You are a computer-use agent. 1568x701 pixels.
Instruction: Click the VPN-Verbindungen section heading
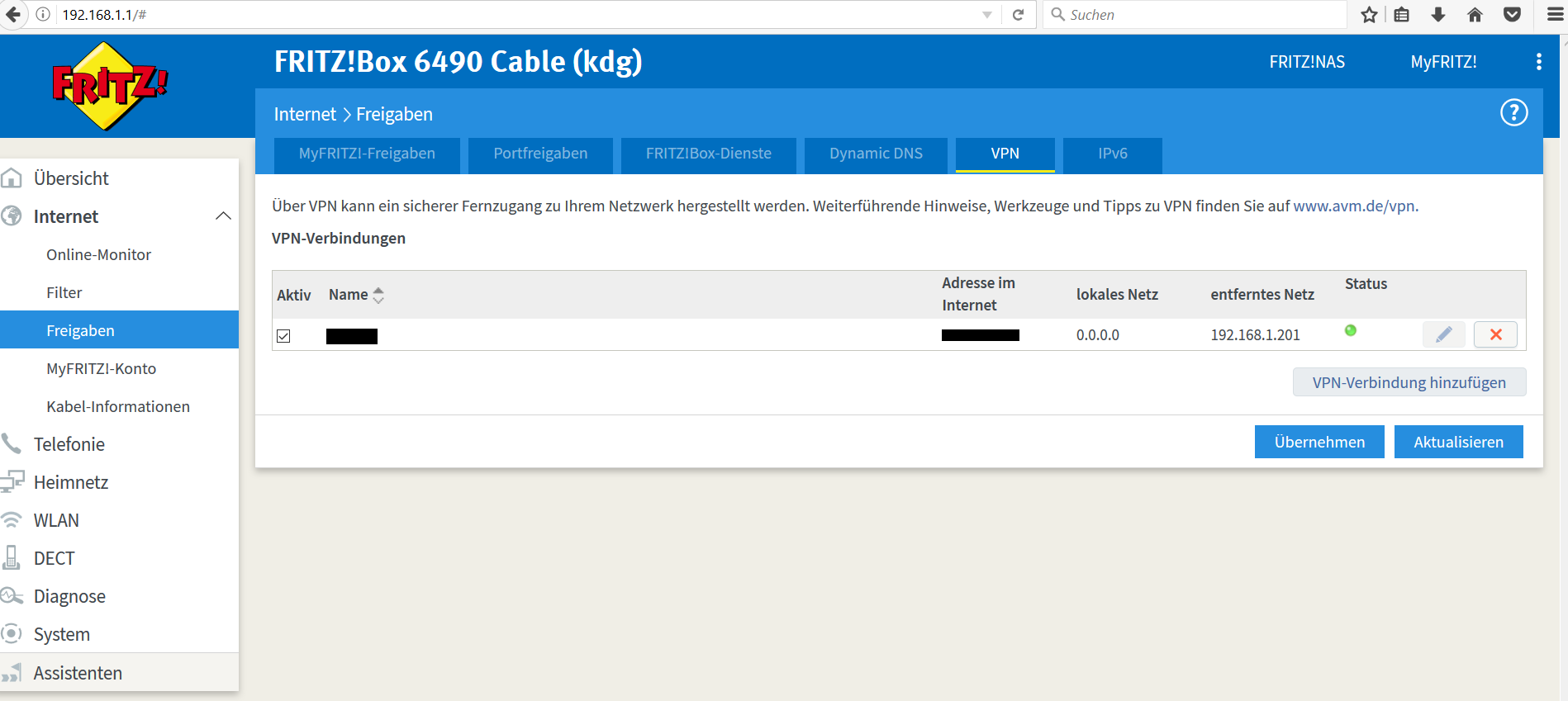pyautogui.click(x=339, y=238)
